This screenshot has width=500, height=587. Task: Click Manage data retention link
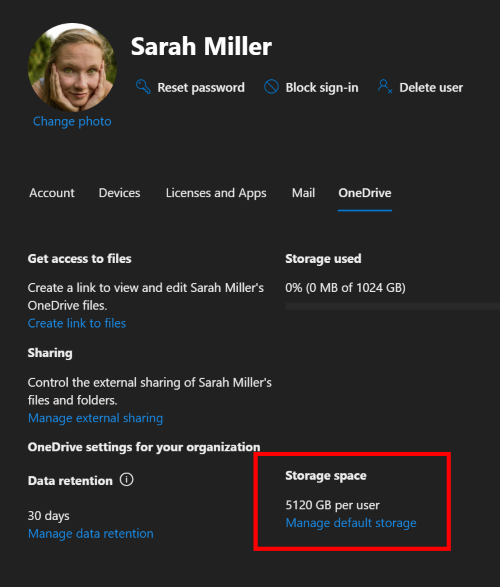(x=91, y=533)
